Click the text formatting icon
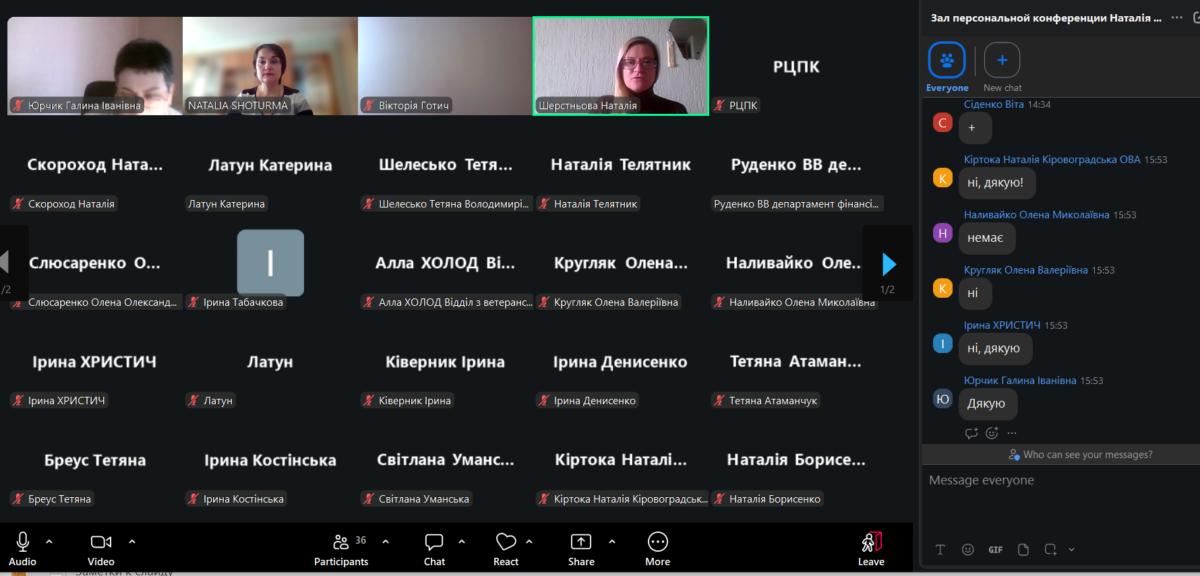The width and height of the screenshot is (1200, 576). [x=940, y=549]
